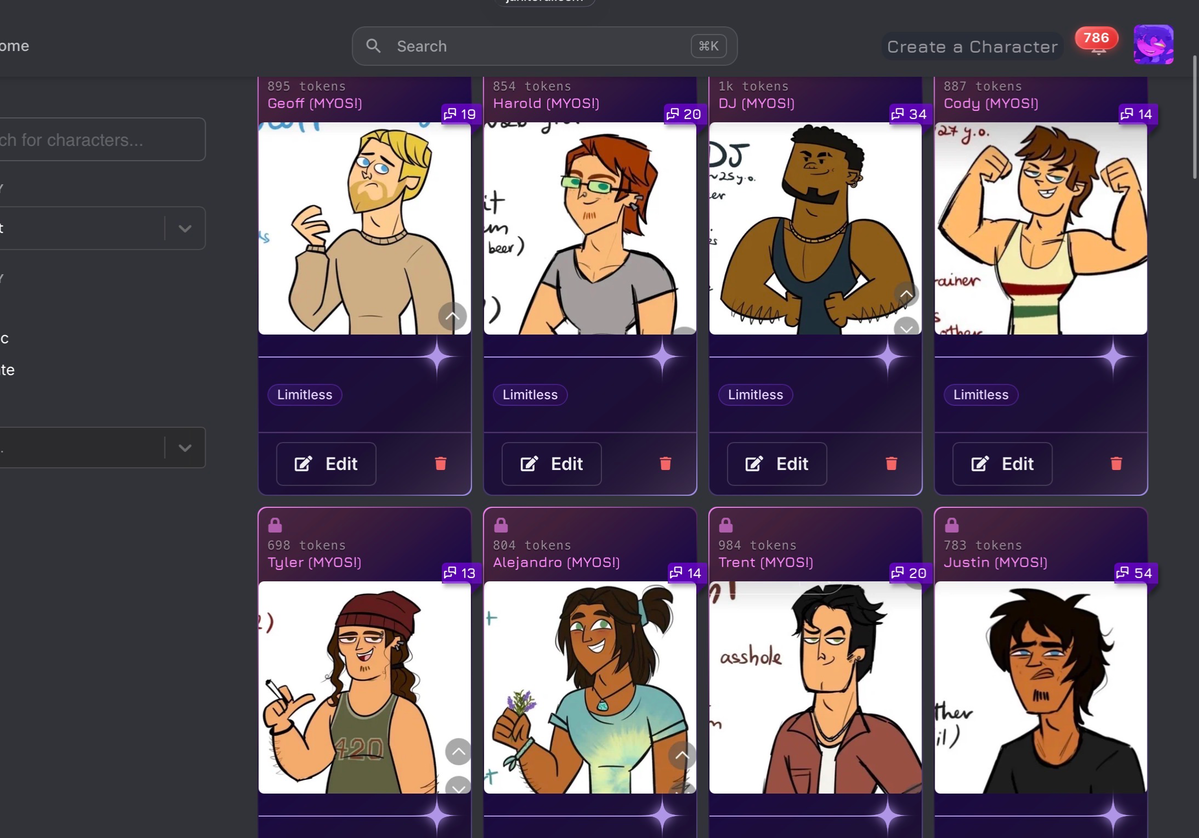Click the lock icon on Trent card
Image resolution: width=1199 pixels, height=838 pixels.
[726, 525]
